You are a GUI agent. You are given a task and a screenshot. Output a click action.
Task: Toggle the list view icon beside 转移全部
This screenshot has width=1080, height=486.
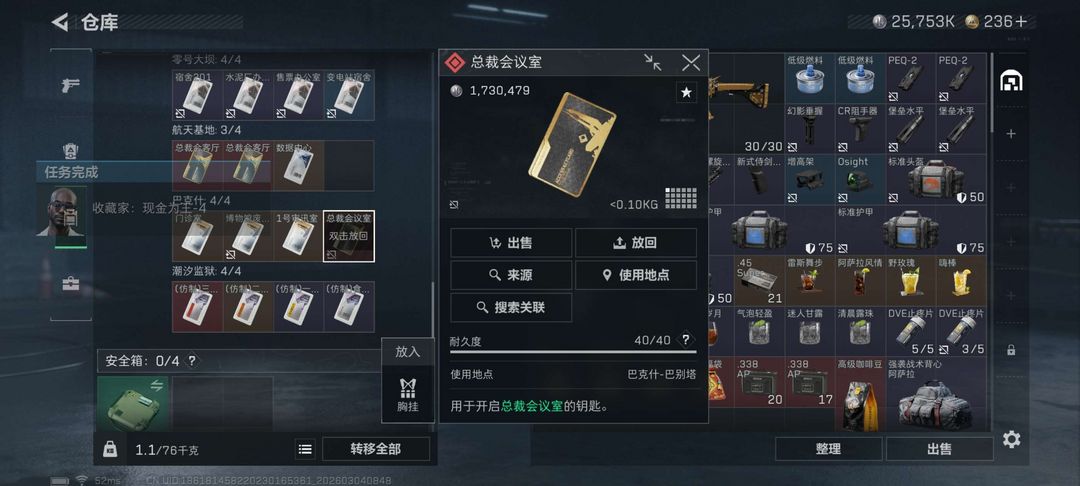pos(305,450)
